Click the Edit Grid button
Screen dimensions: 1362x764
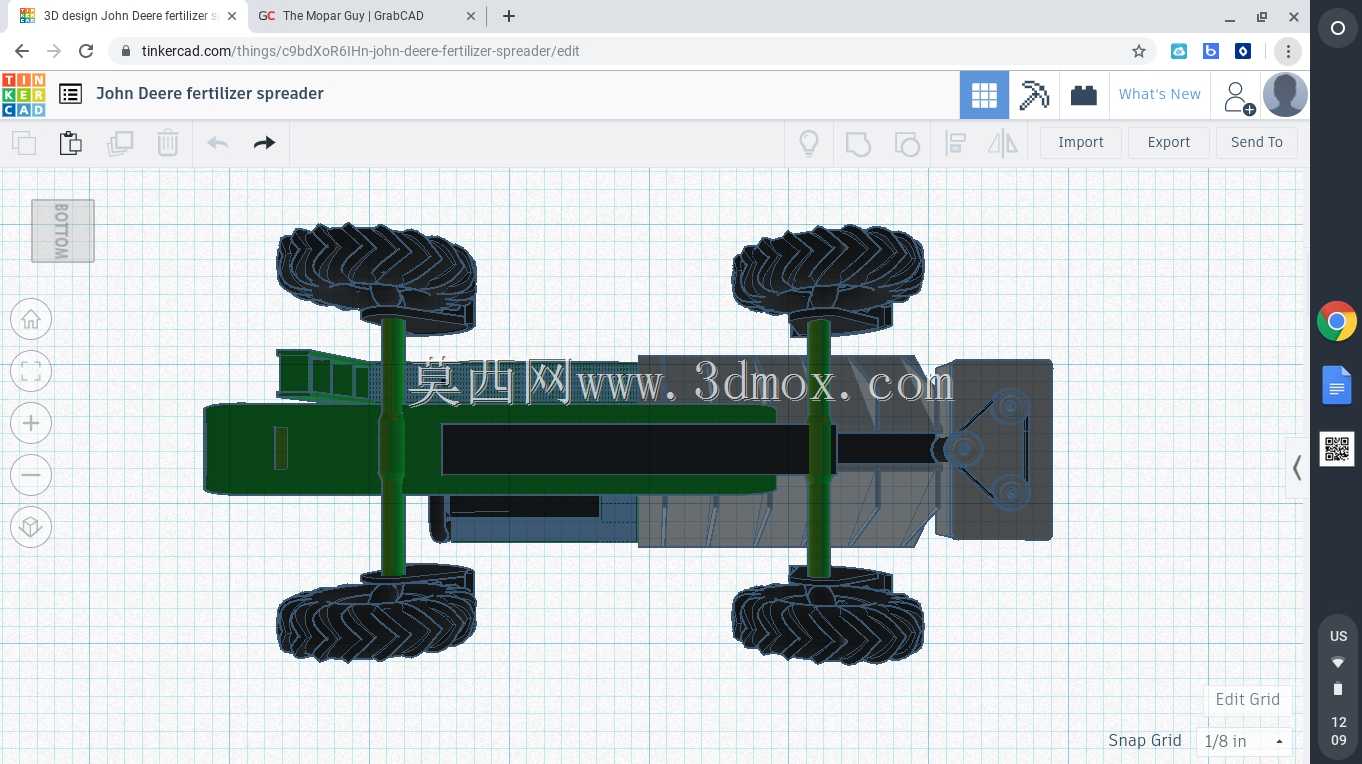[x=1248, y=699]
